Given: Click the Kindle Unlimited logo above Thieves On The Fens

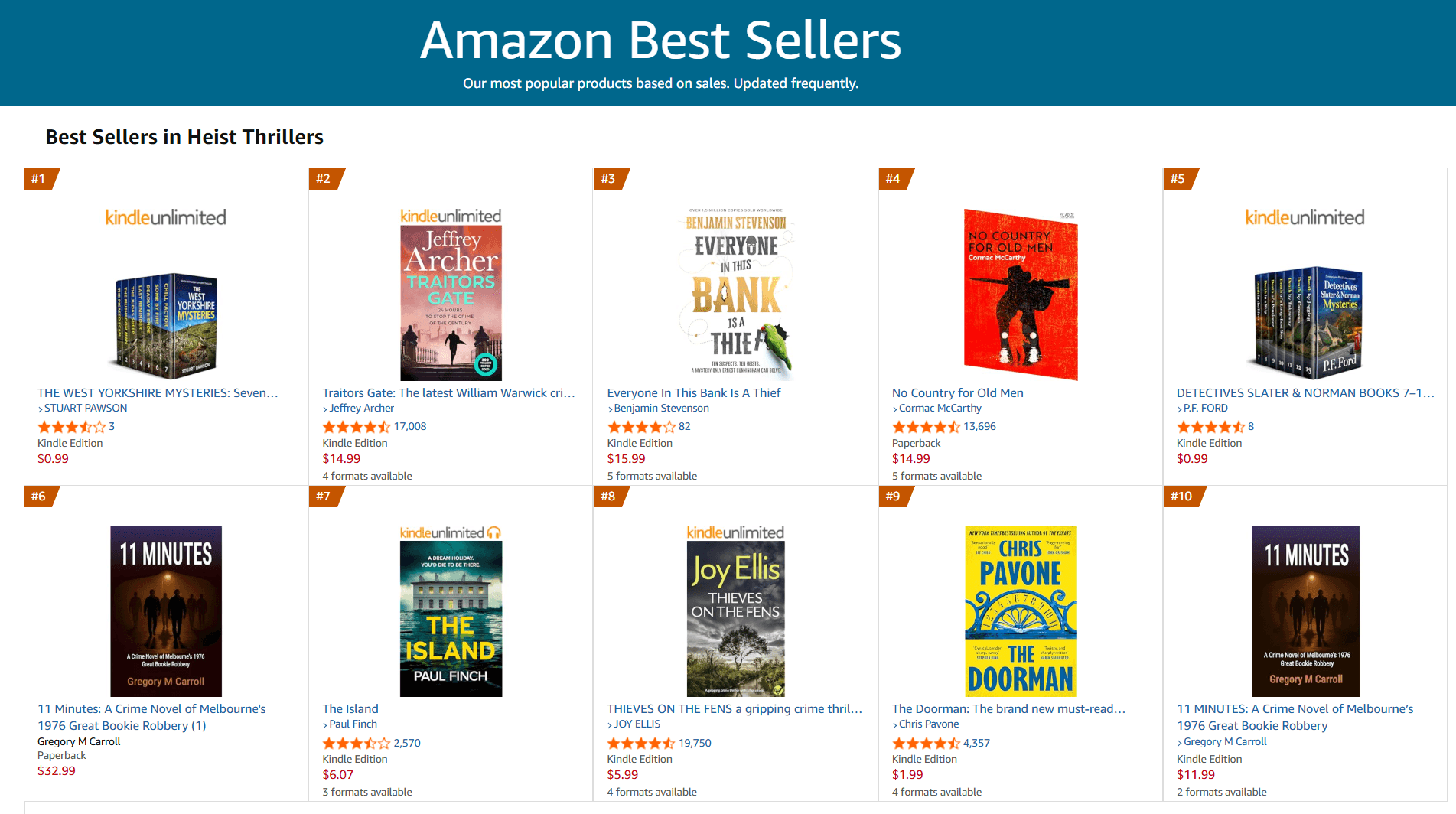Looking at the screenshot, I should point(734,531).
